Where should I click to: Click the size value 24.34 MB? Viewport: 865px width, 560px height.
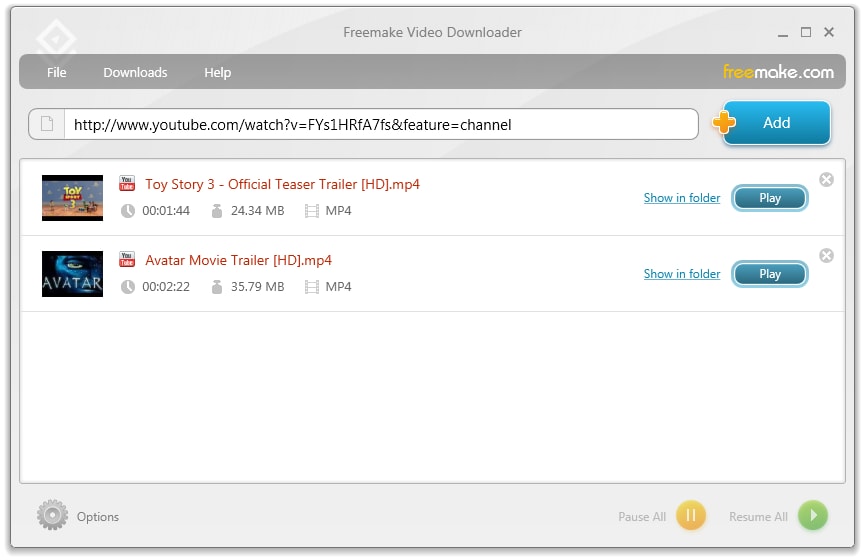[x=258, y=211]
